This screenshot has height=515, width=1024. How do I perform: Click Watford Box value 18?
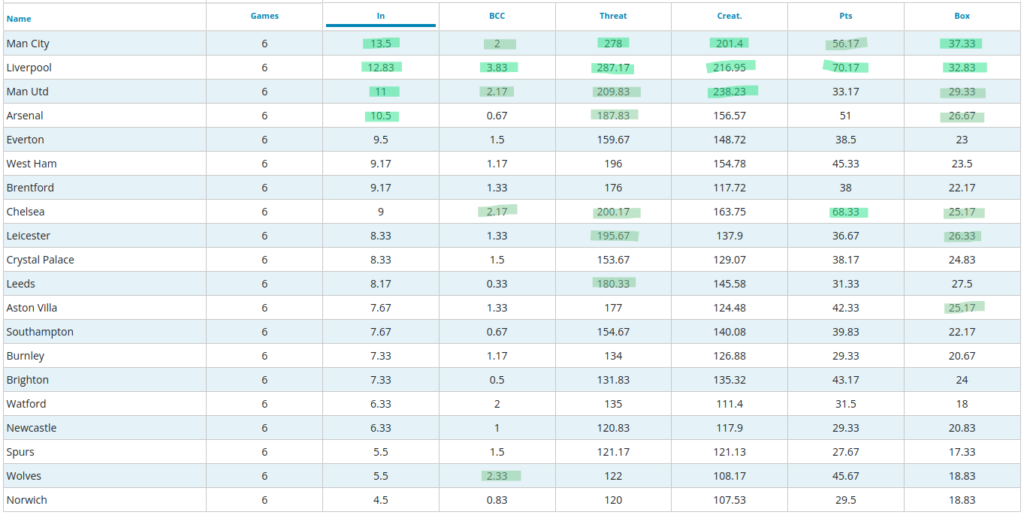[962, 404]
